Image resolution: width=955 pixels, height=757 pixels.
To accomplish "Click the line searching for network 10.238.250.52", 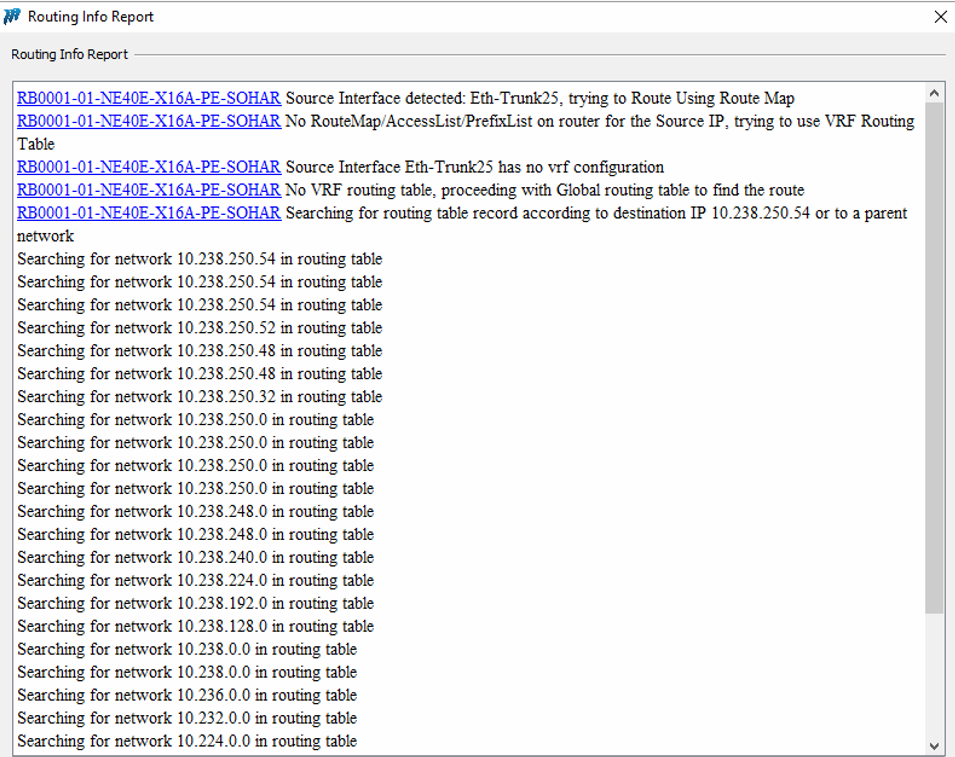I will [200, 328].
